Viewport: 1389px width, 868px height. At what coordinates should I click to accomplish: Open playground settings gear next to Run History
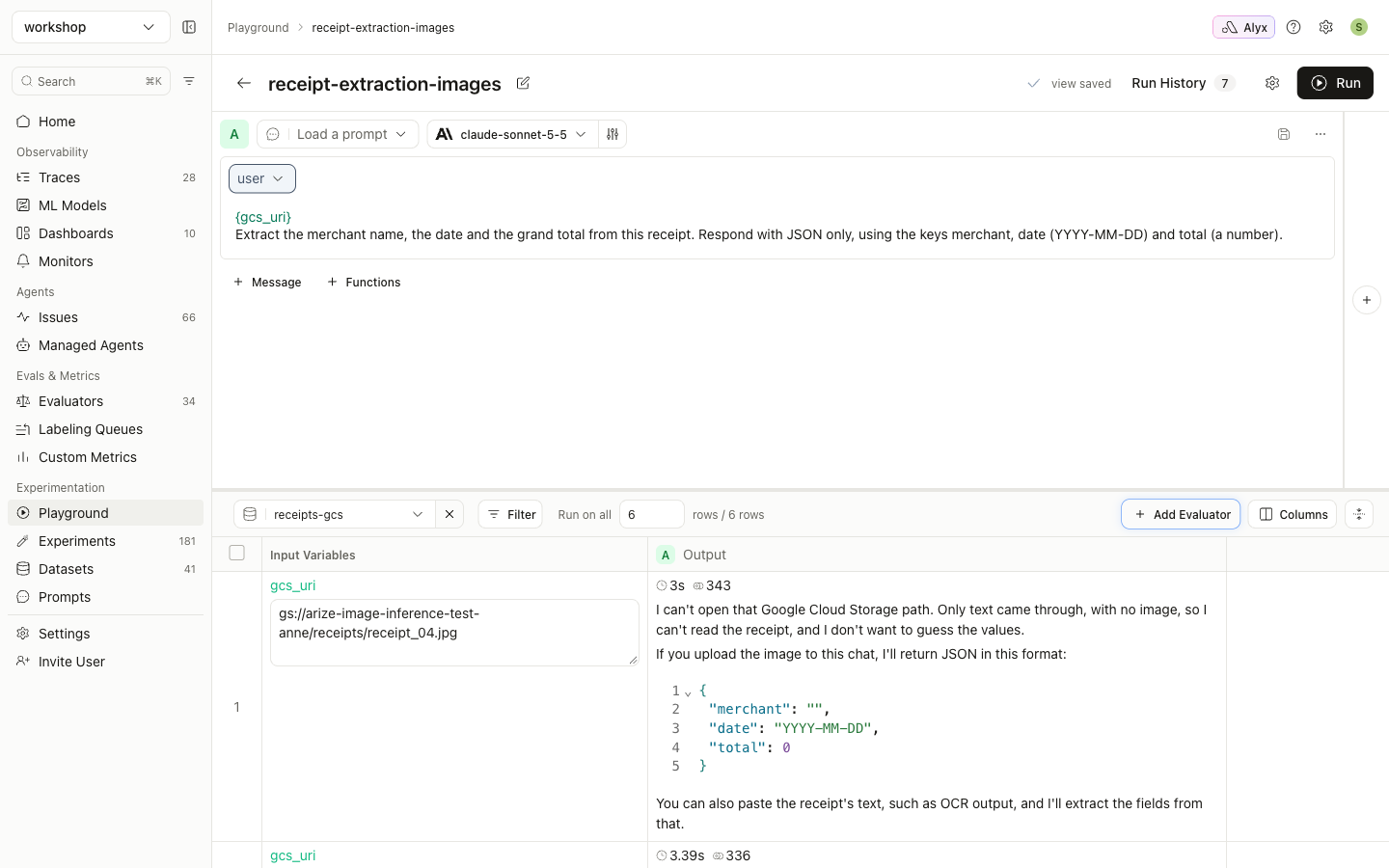pos(1272,83)
